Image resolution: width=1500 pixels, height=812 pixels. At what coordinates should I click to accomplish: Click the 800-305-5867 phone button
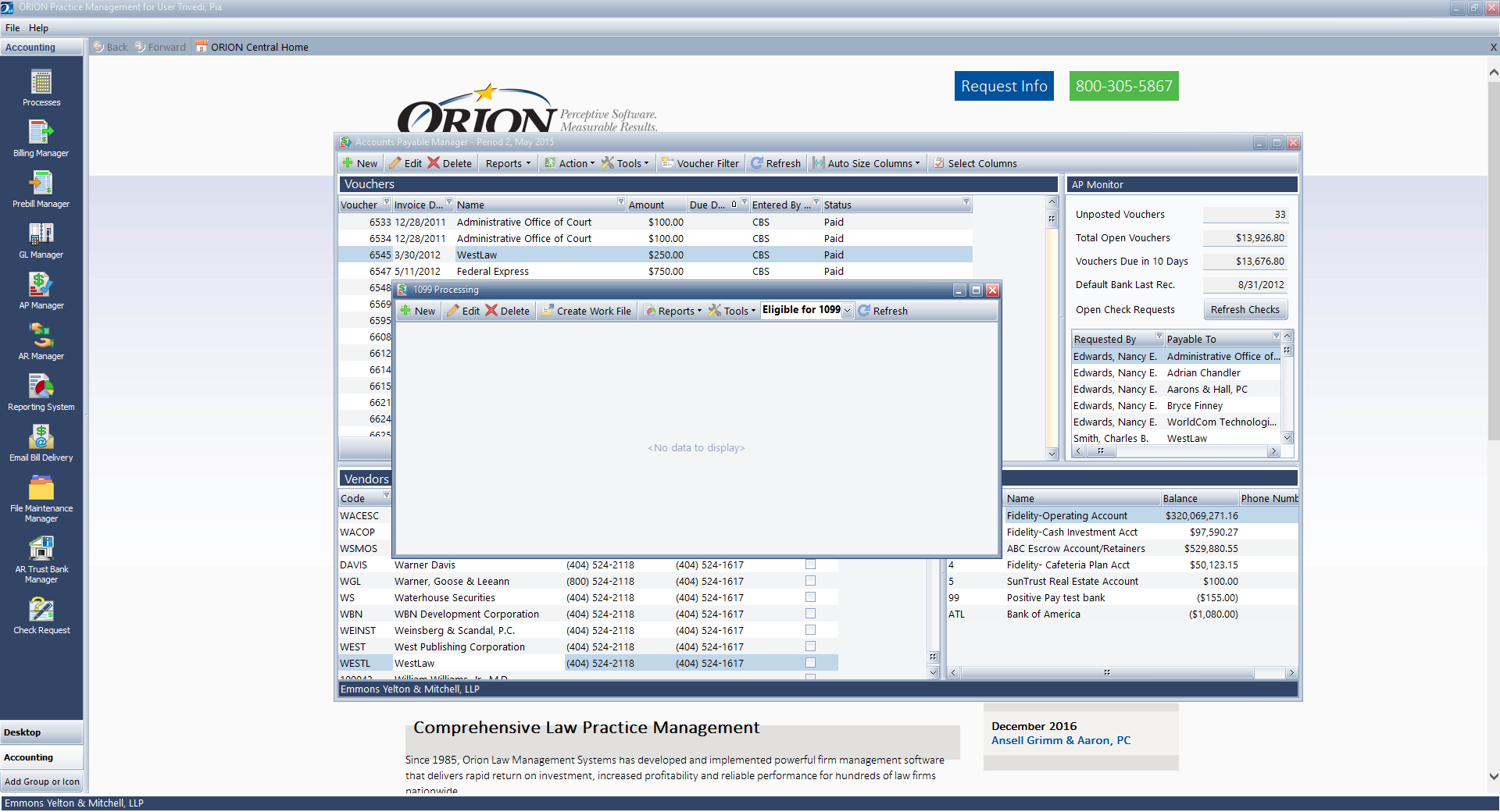[1123, 86]
